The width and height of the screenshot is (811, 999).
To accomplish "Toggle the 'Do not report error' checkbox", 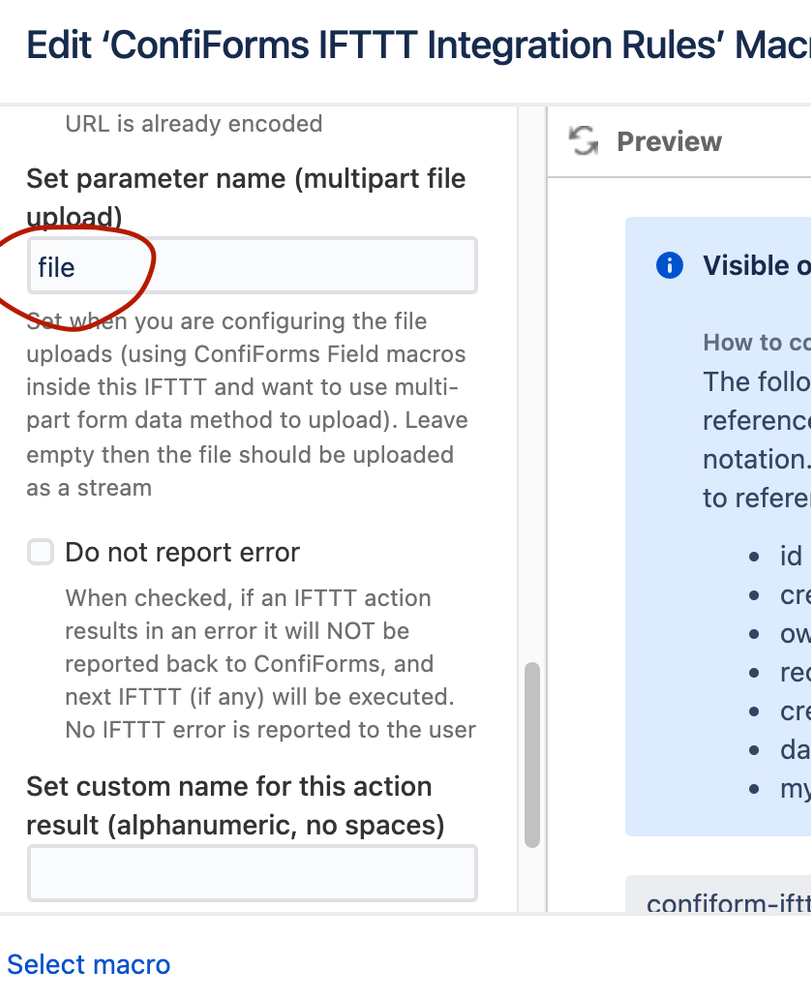I will 40,552.
